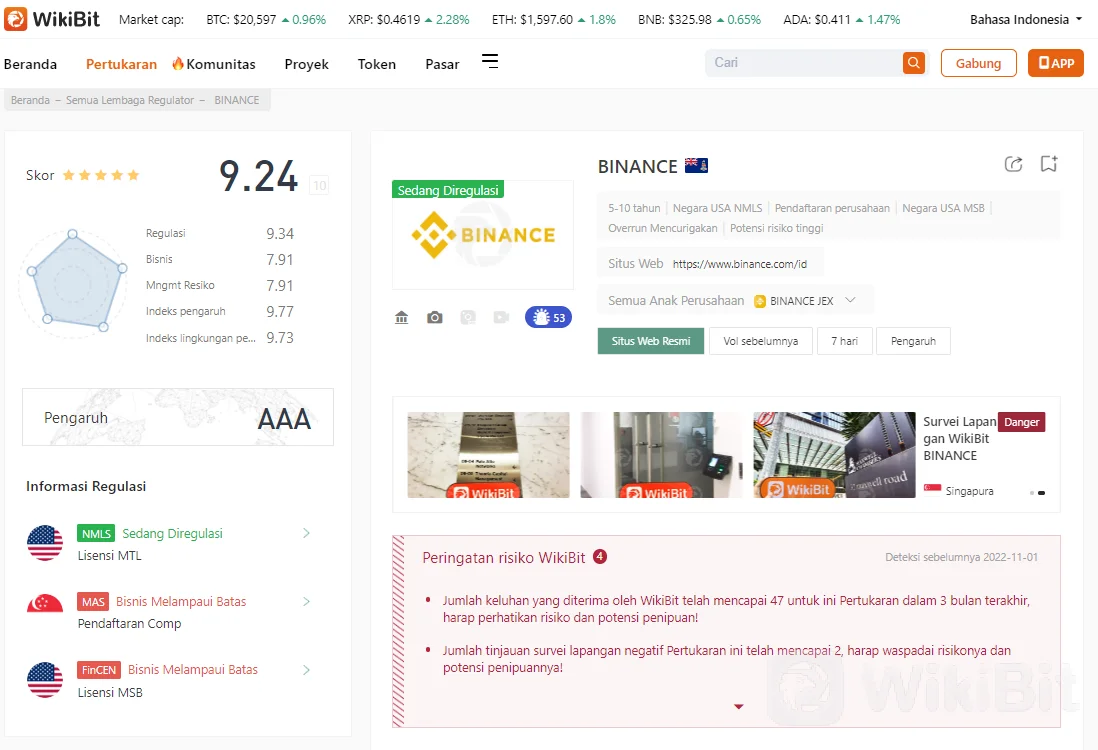Click Semua Lembaga Regulator breadcrumb link
Screen dimensions: 1098x750
coord(130,100)
